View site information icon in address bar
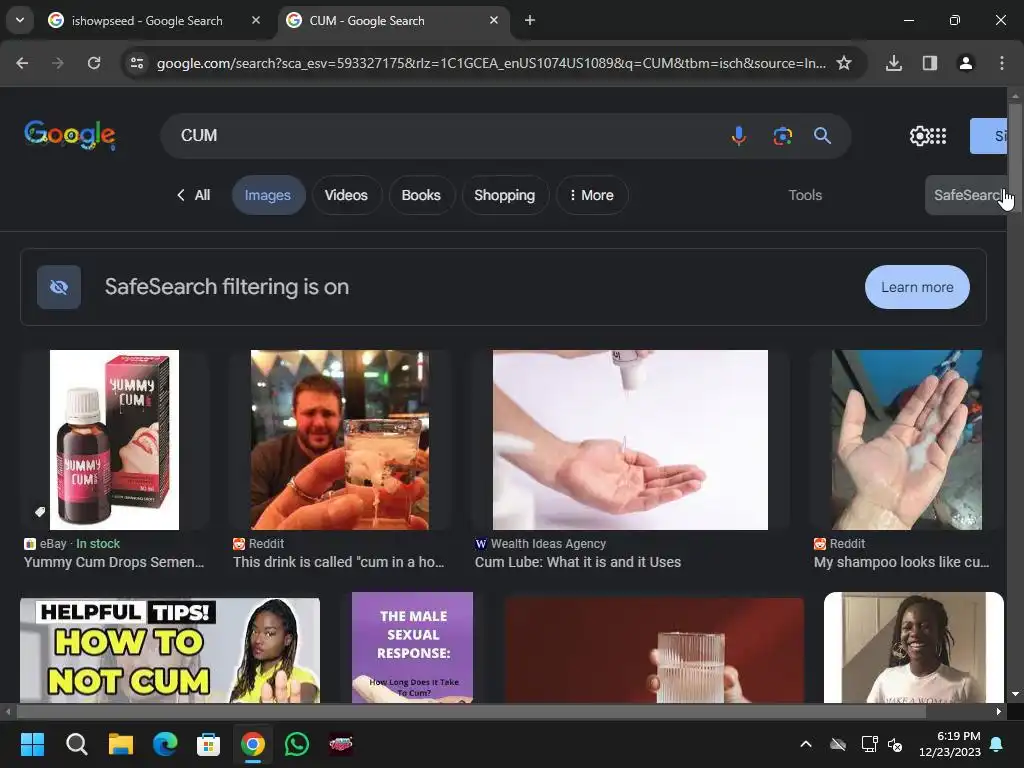This screenshot has width=1024, height=768. point(137,63)
